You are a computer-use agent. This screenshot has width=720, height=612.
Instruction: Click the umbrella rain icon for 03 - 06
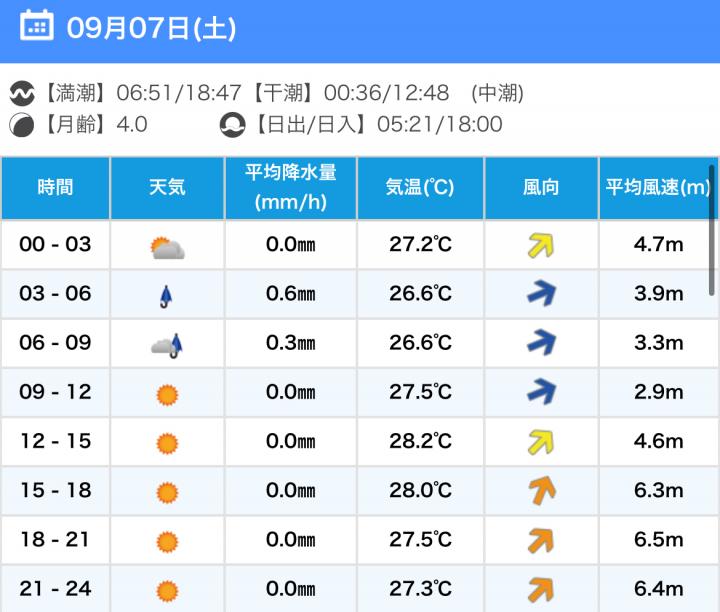167,295
